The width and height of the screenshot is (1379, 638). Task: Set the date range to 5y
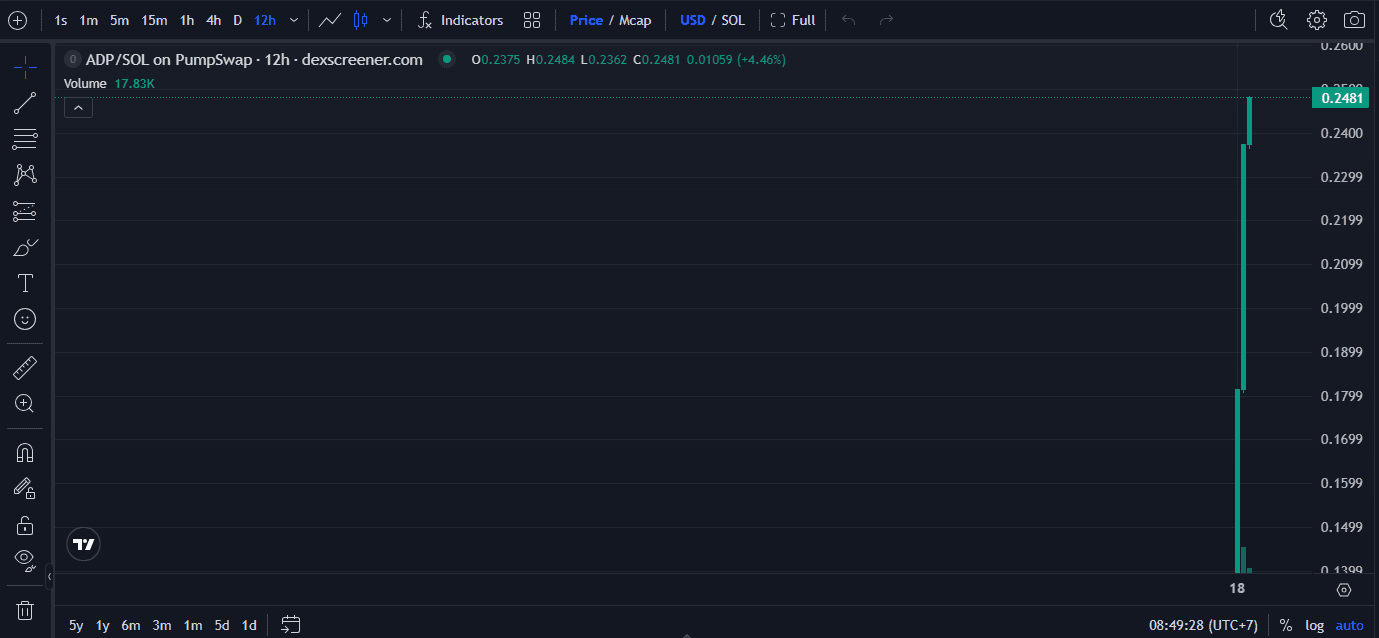(x=76, y=625)
